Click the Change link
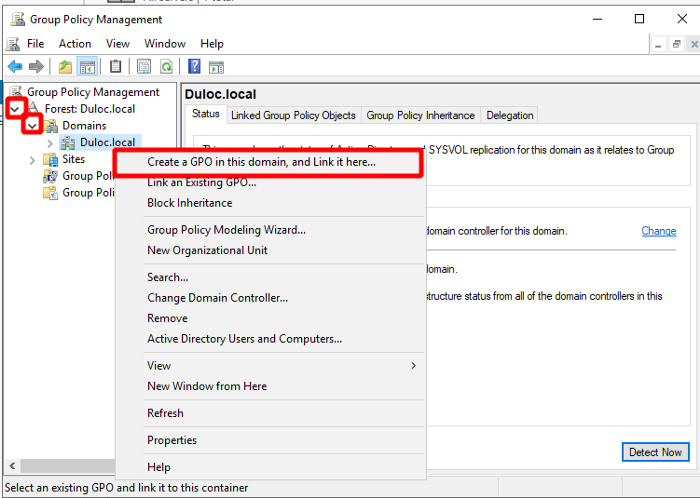 [659, 231]
